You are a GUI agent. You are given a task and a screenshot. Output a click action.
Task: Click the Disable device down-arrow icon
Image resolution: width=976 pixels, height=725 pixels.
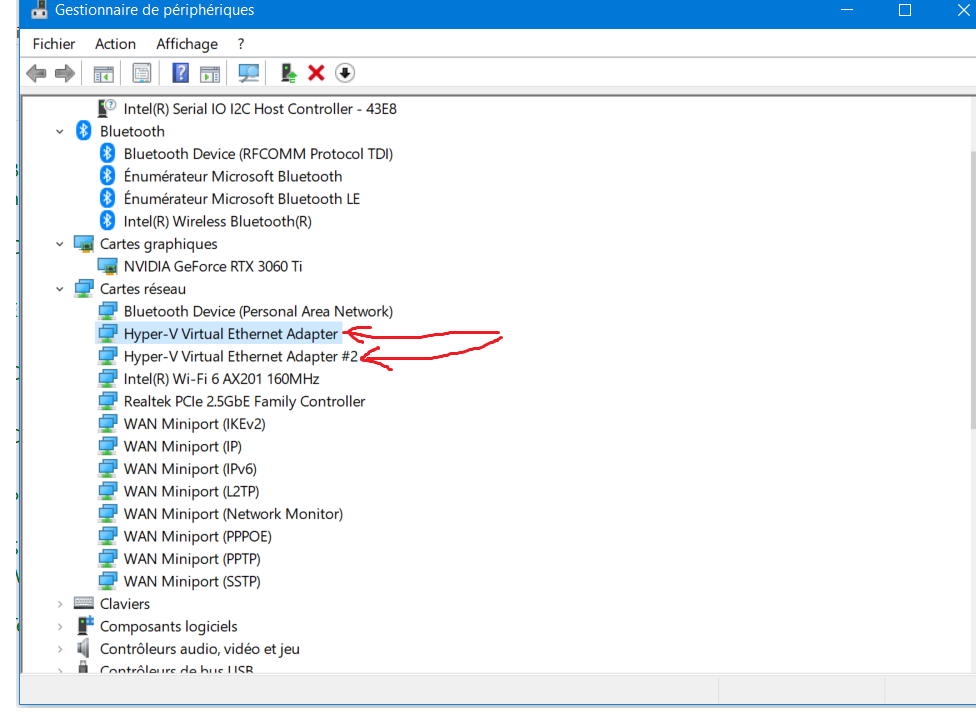click(345, 73)
